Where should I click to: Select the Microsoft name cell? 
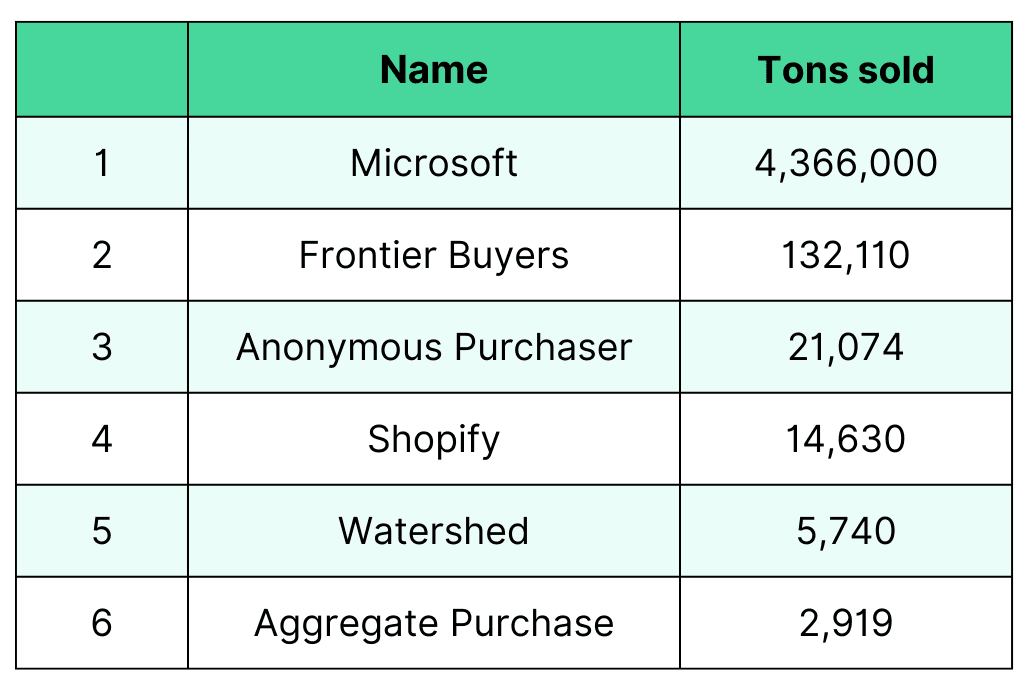[434, 163]
